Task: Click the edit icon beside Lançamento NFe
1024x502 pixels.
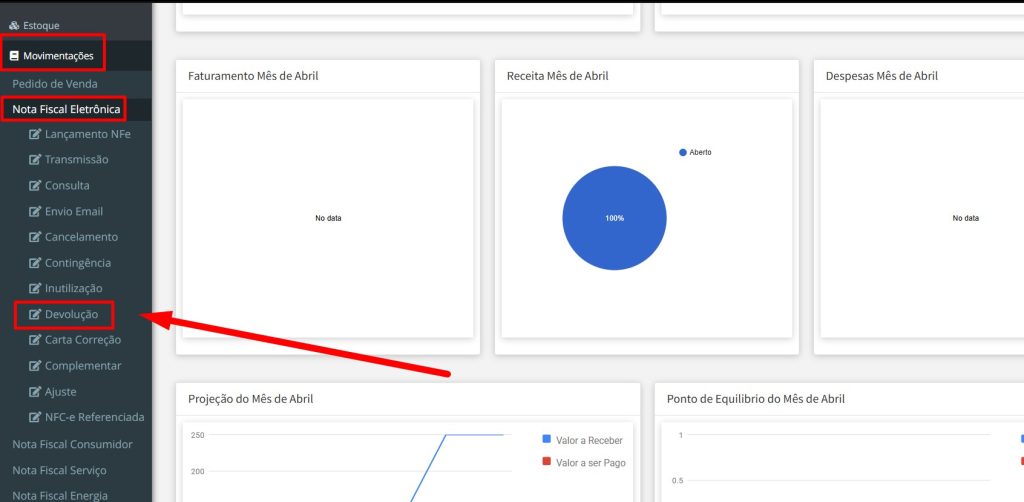Action: click(35, 134)
